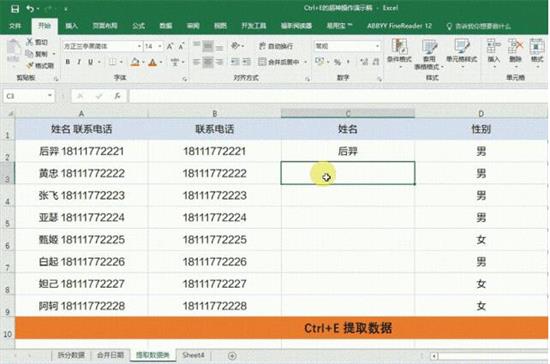
Task: Click the align left icon
Action: 196,62
